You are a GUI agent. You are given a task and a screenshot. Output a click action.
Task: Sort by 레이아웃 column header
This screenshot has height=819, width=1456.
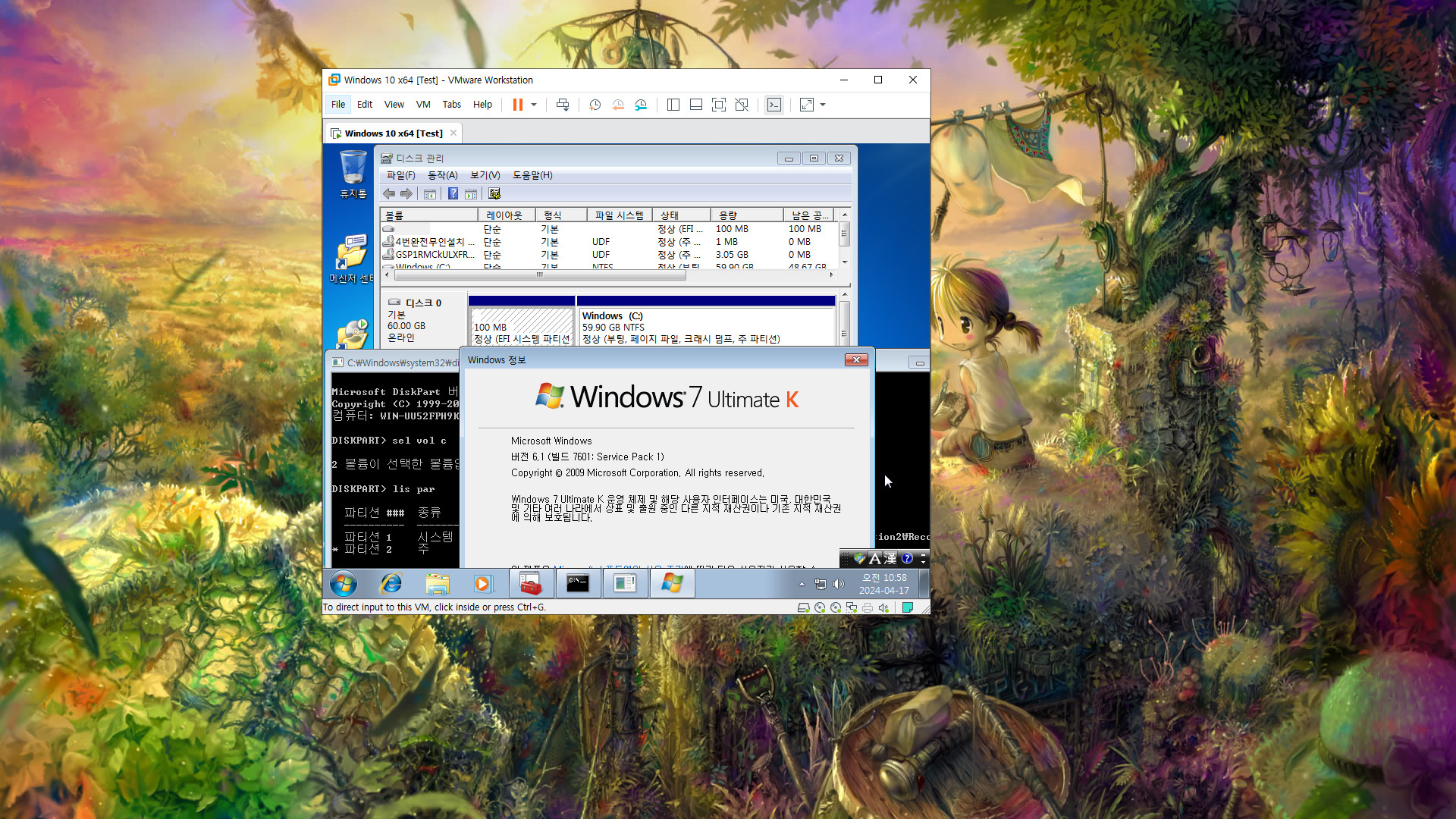[506, 215]
